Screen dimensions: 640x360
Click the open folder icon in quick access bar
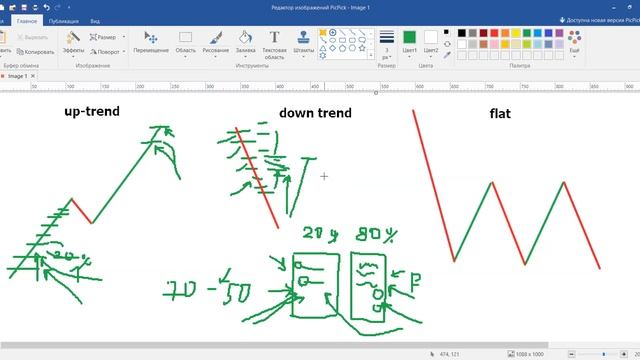13,7
